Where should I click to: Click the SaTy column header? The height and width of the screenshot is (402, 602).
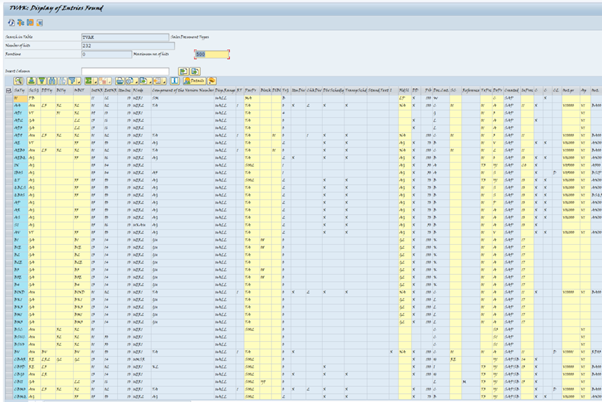pyautogui.click(x=19, y=91)
